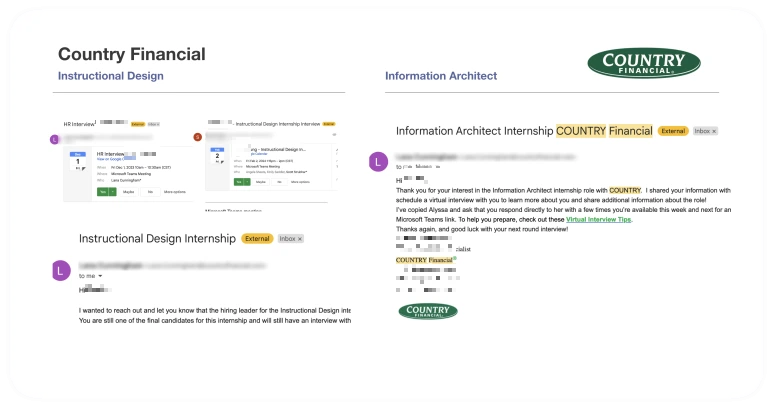This screenshot has width=773, height=408.
Task: Click small COUNTRY Financial logo in email signature
Action: pos(428,311)
